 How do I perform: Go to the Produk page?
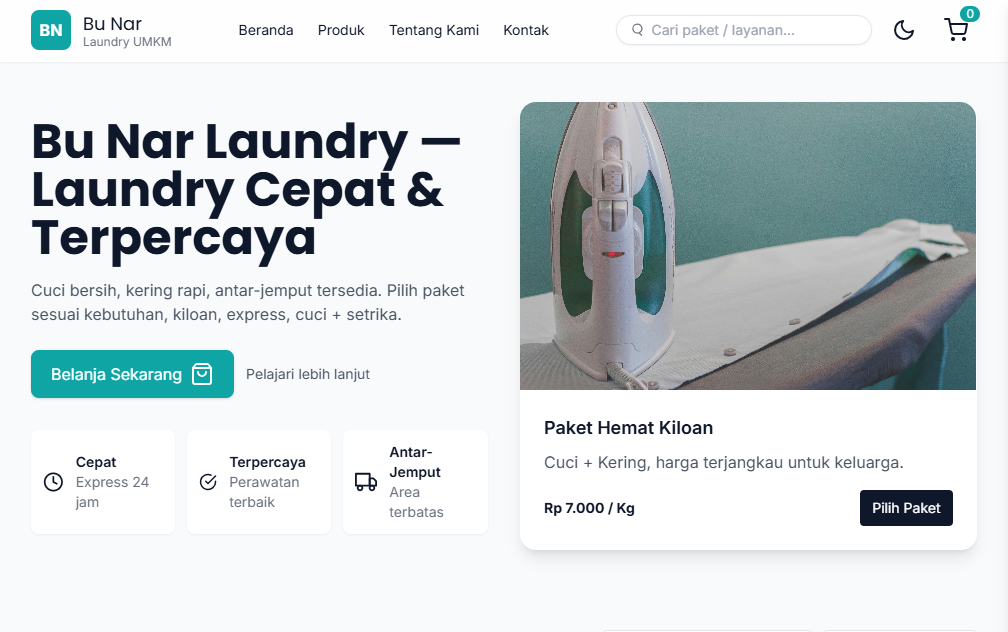tap(341, 30)
